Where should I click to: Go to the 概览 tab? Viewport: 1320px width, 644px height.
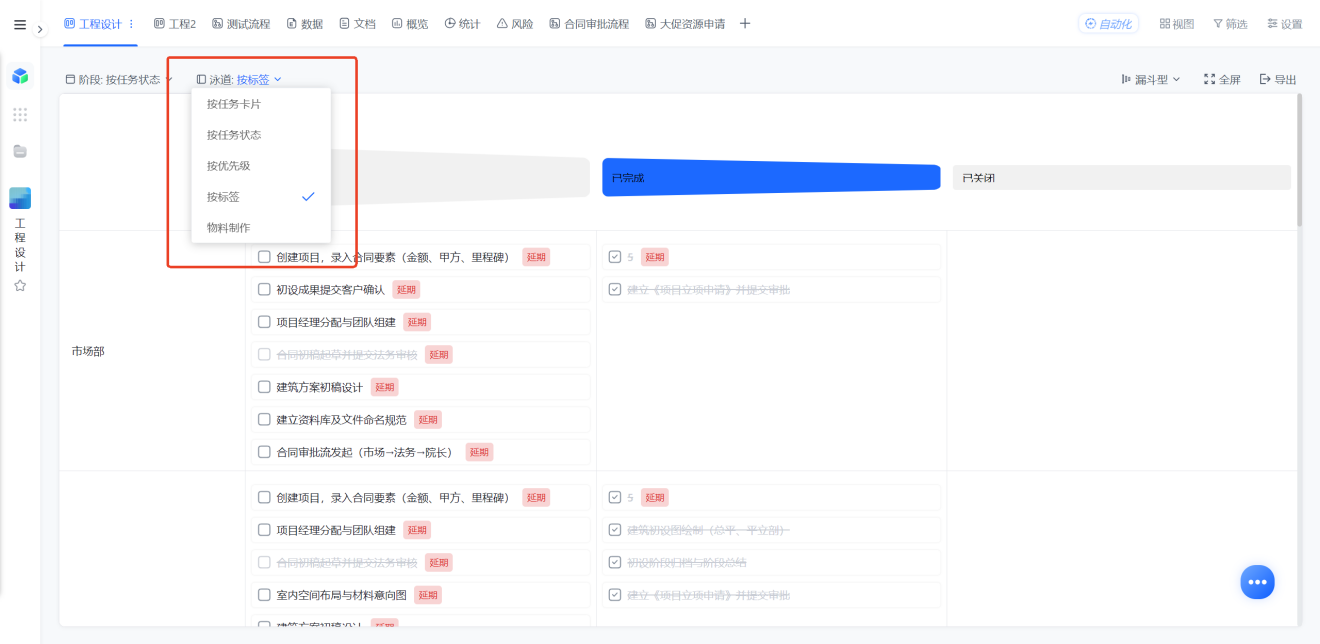tap(410, 24)
